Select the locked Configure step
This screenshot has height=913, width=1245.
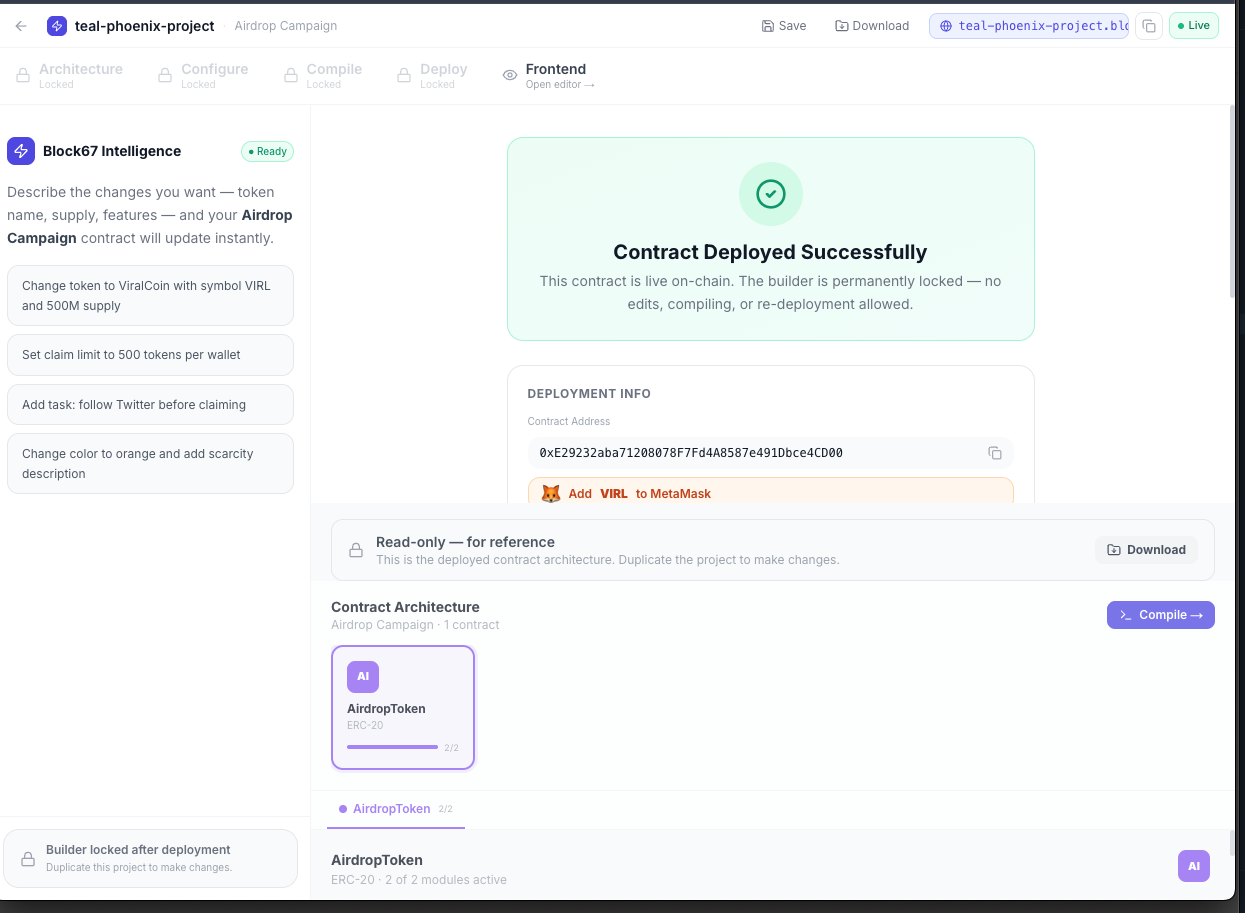[x=203, y=75]
